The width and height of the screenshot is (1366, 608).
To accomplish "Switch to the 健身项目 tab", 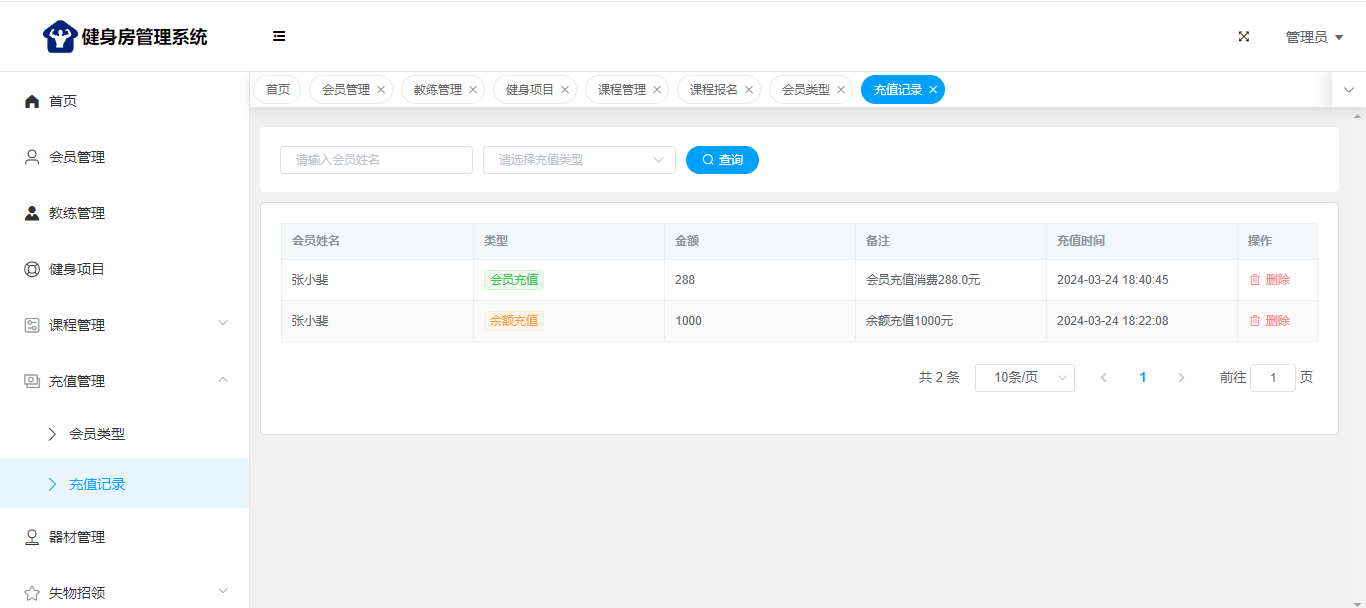I will pyautogui.click(x=529, y=90).
